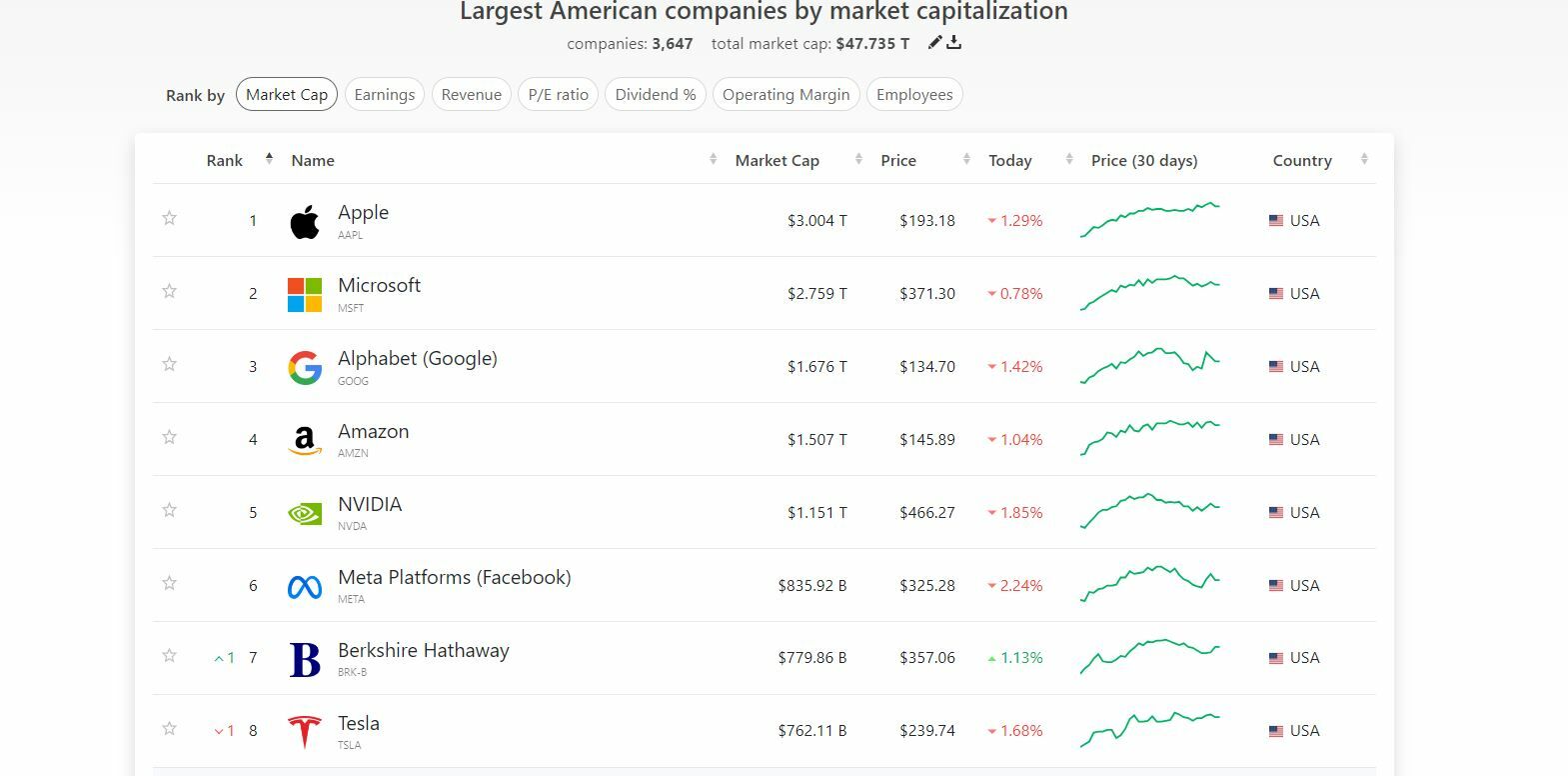This screenshot has height=776, width=1568.
Task: Click the Apple logo icon
Action: coord(305,222)
